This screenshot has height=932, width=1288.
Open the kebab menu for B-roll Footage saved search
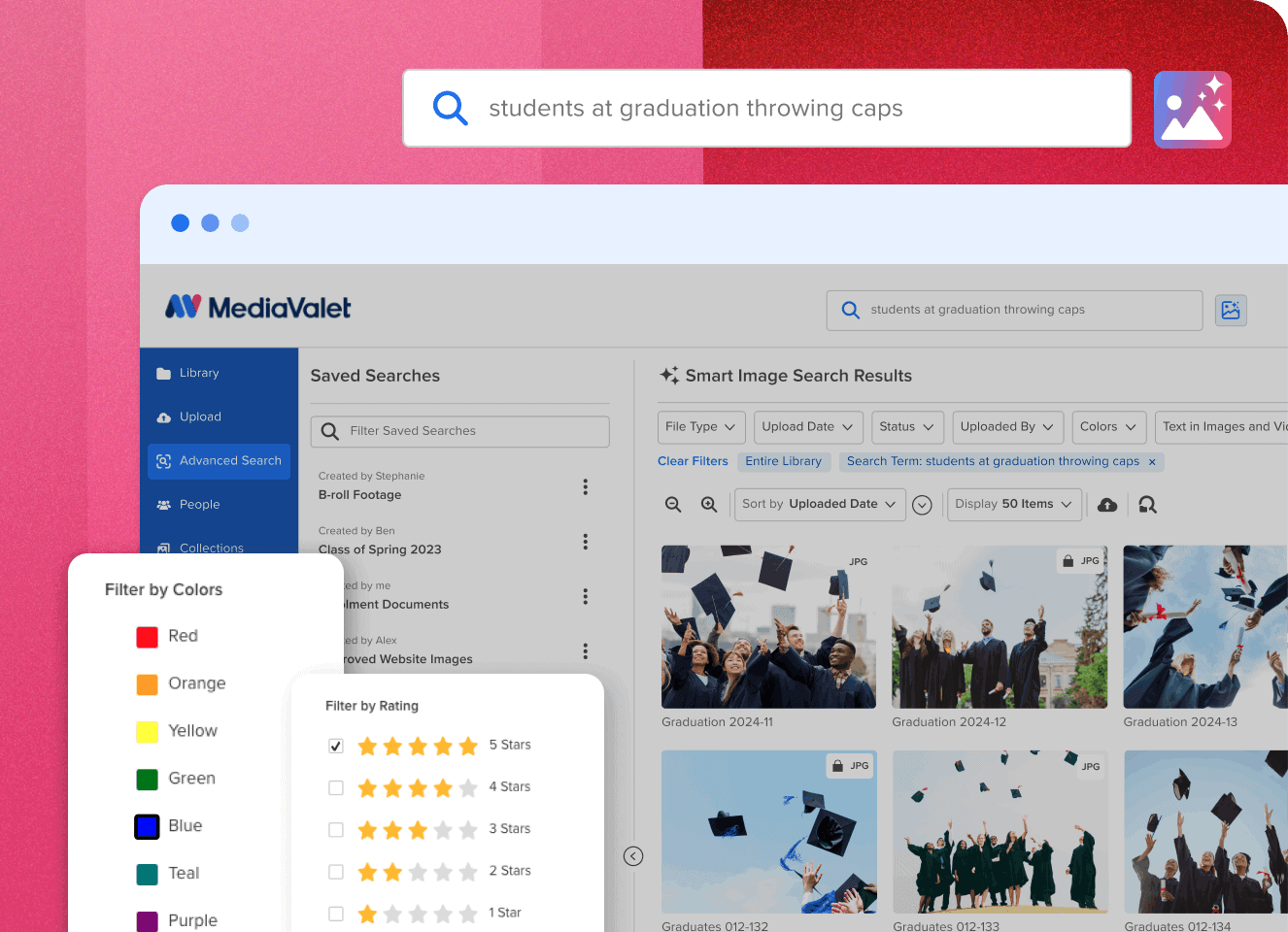586,486
